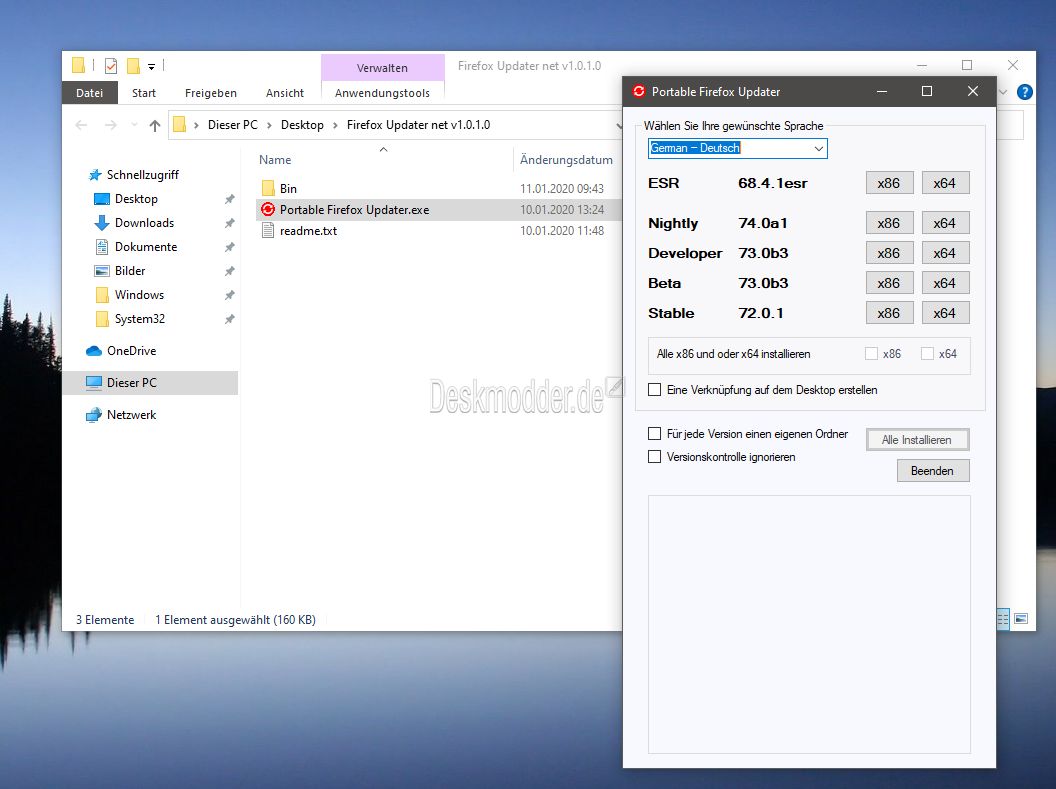Viewport: 1056px width, 789px height.
Task: Navigate back in Explorer
Action: [81, 125]
